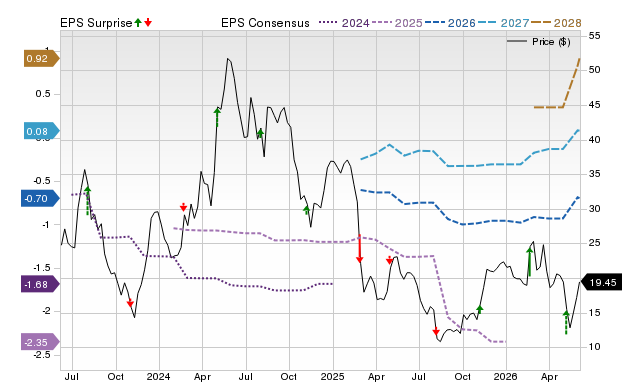Select the lilac -2.35 value tag
The height and width of the screenshot is (382, 640).
click(x=40, y=342)
